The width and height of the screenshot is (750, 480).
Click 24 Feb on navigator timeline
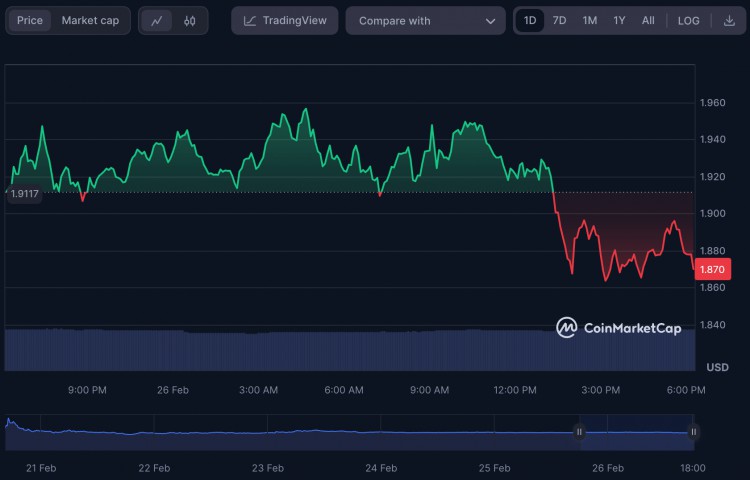[381, 468]
